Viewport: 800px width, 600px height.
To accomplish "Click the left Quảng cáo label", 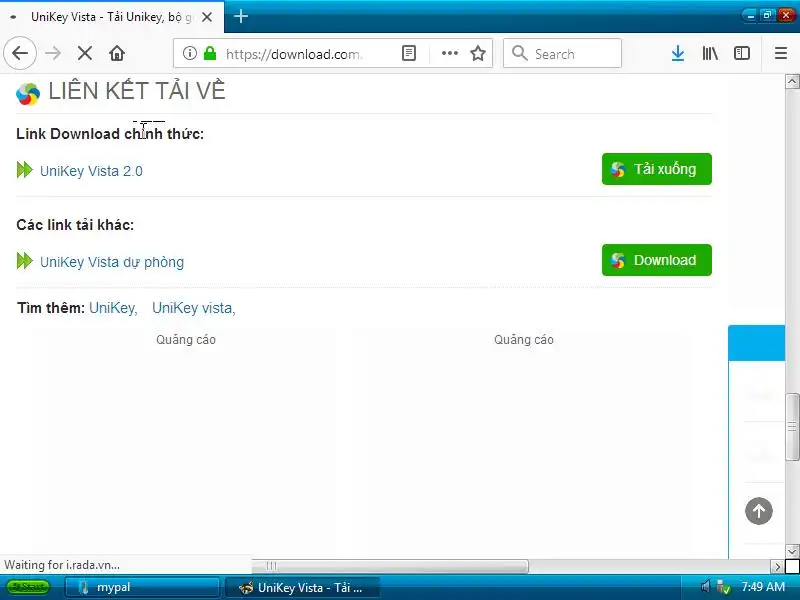I will (x=186, y=340).
